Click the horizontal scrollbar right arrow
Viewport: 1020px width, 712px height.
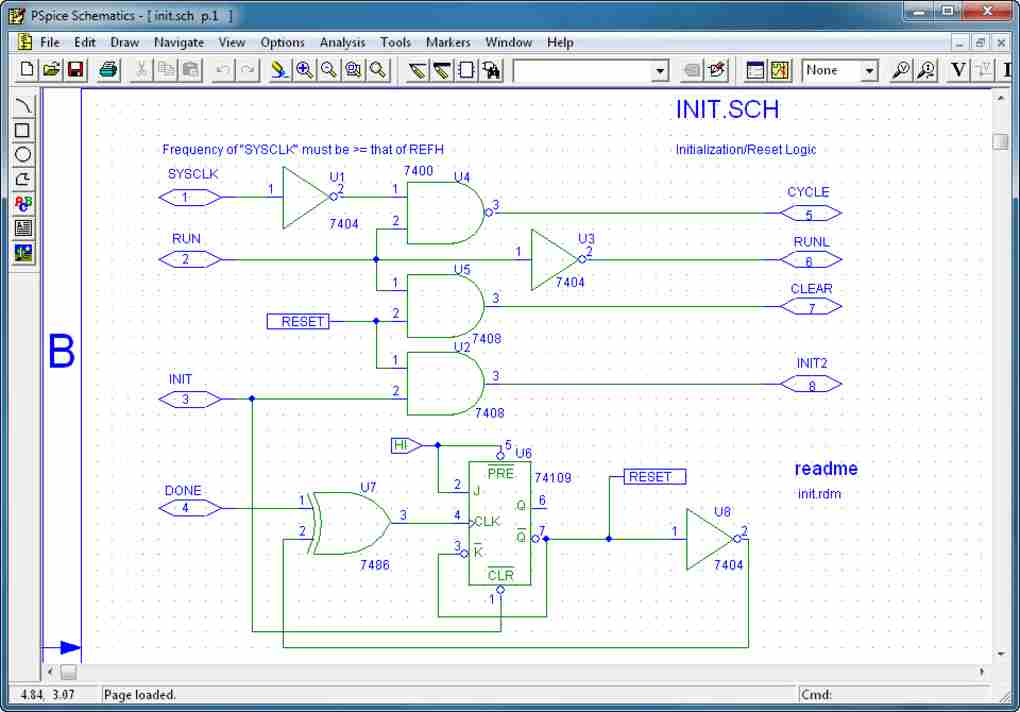(981, 672)
